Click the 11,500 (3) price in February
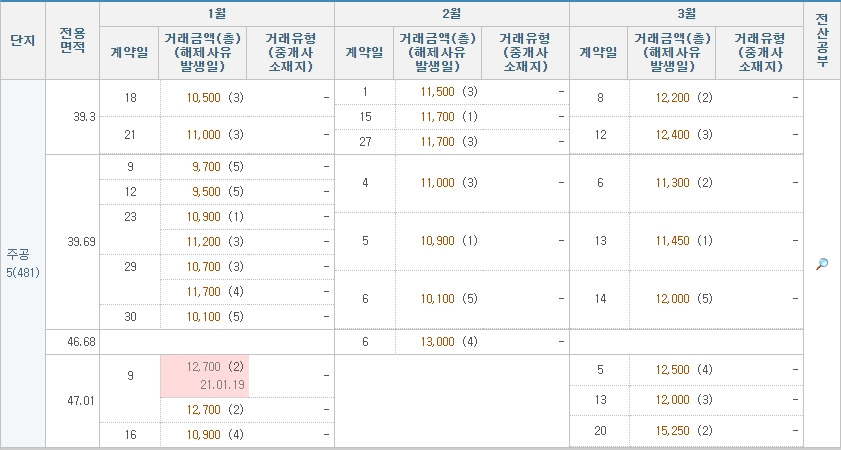Screen dimensions: 841x450 tap(449, 92)
